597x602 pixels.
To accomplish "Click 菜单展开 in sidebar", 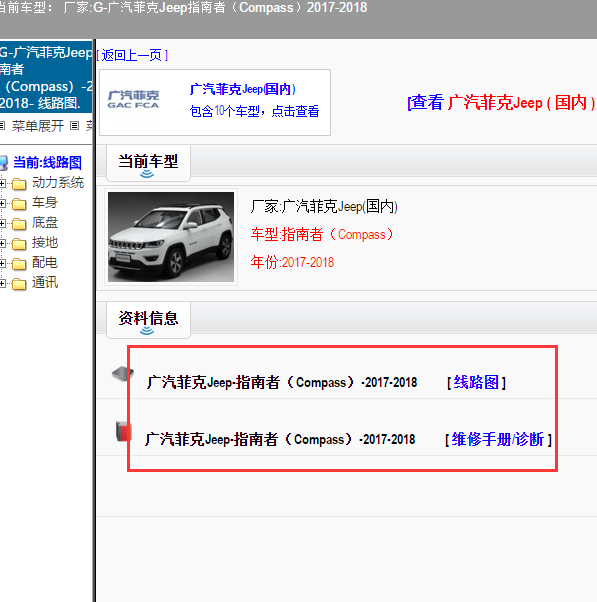I will [38, 126].
